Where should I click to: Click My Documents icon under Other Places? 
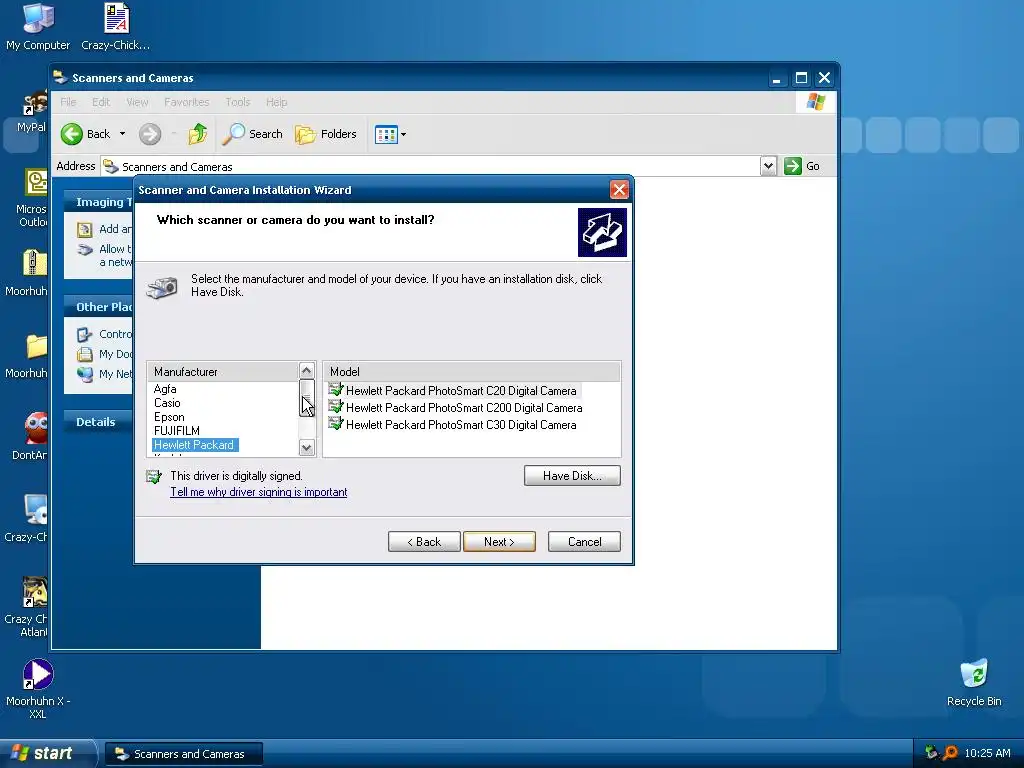(x=85, y=355)
